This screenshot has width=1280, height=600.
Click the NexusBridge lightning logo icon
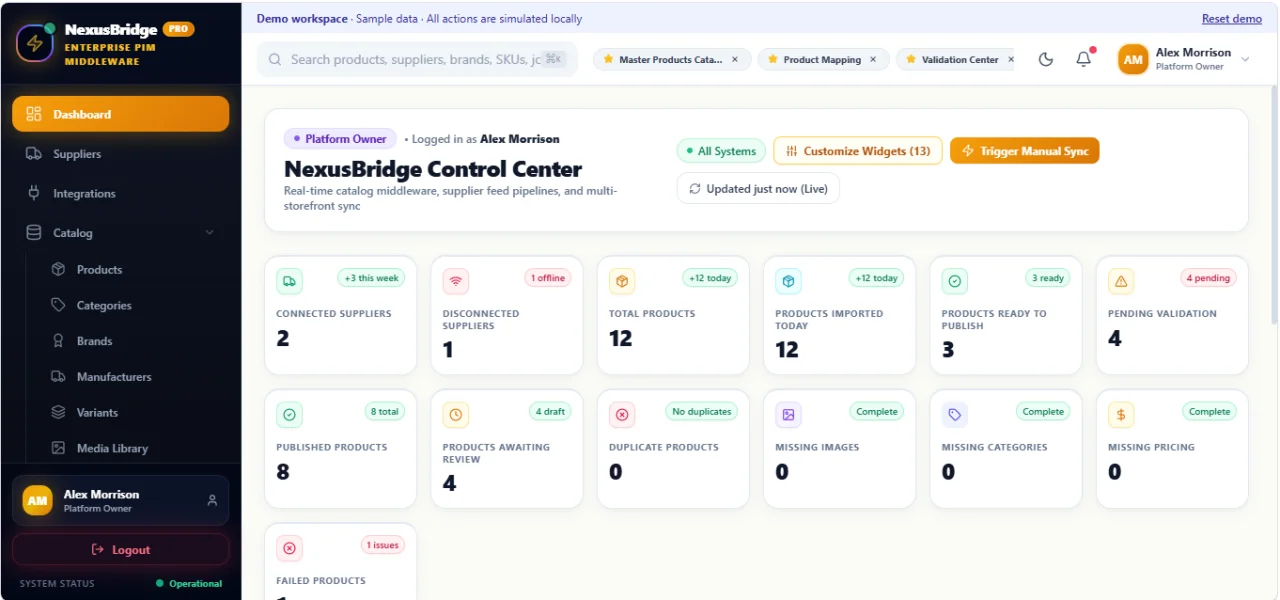35,43
